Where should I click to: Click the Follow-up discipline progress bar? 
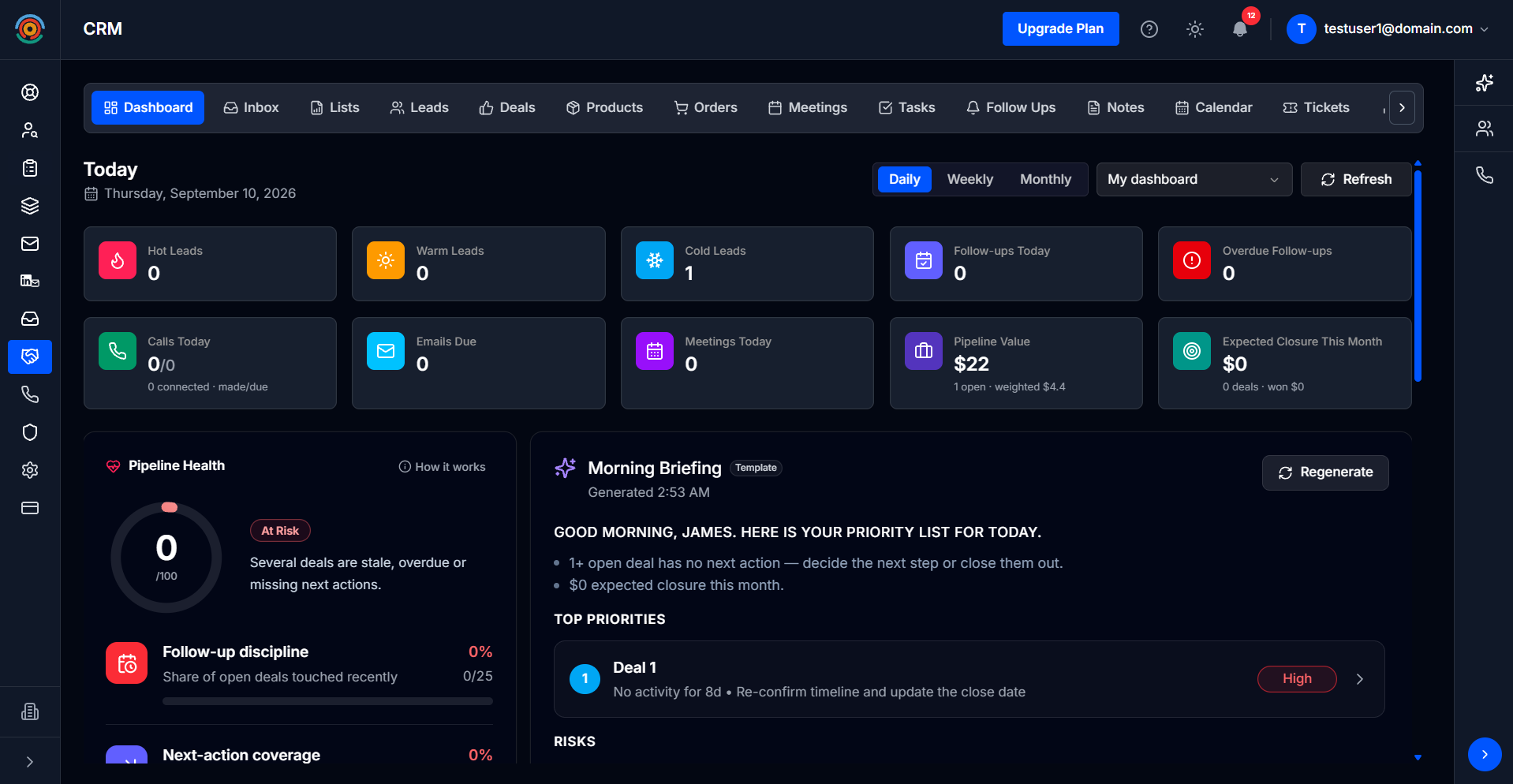(x=327, y=700)
